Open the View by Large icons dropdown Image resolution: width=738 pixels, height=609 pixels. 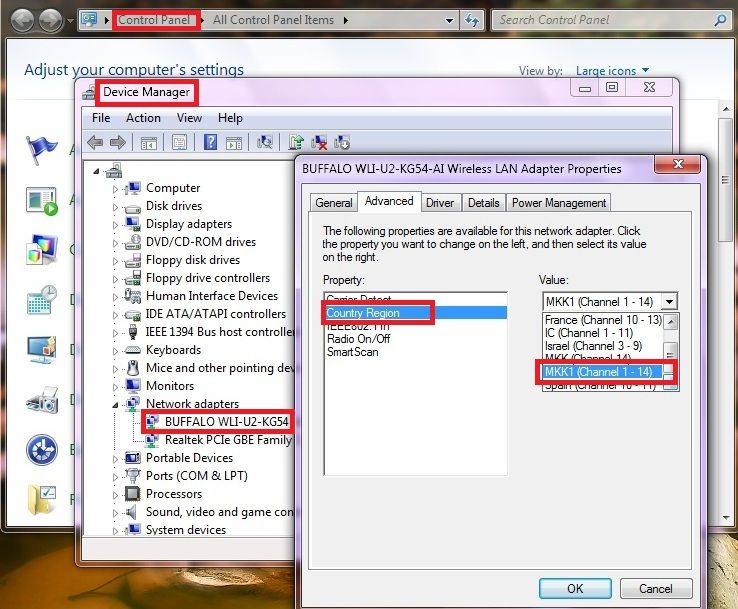pyautogui.click(x=612, y=71)
